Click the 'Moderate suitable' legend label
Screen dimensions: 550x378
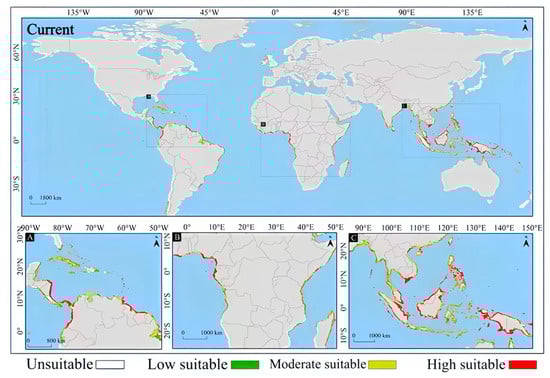coord(317,364)
